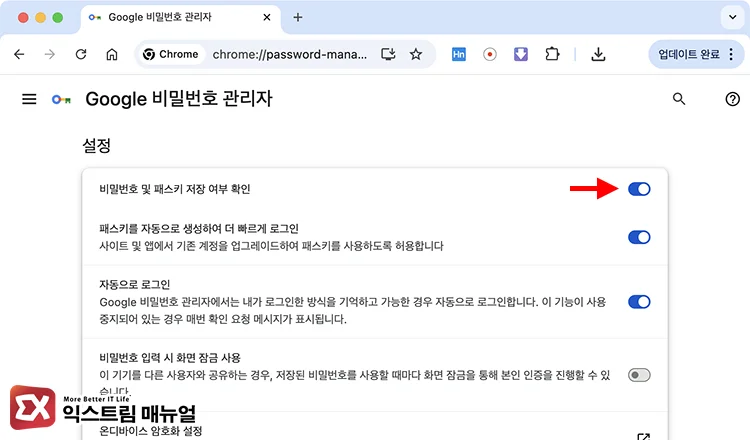The height and width of the screenshot is (440, 750).
Task: Open the home page button
Action: [112, 55]
